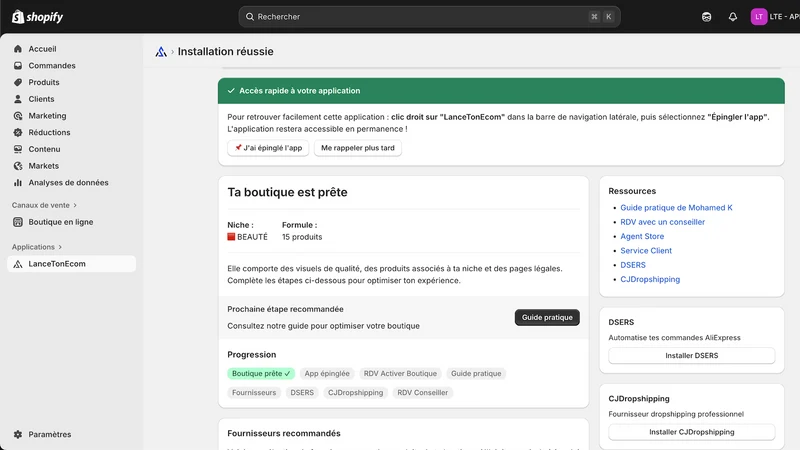Screen dimensions: 800x450
Task: Open the Sidekick assistant icon
Action: coord(706,17)
